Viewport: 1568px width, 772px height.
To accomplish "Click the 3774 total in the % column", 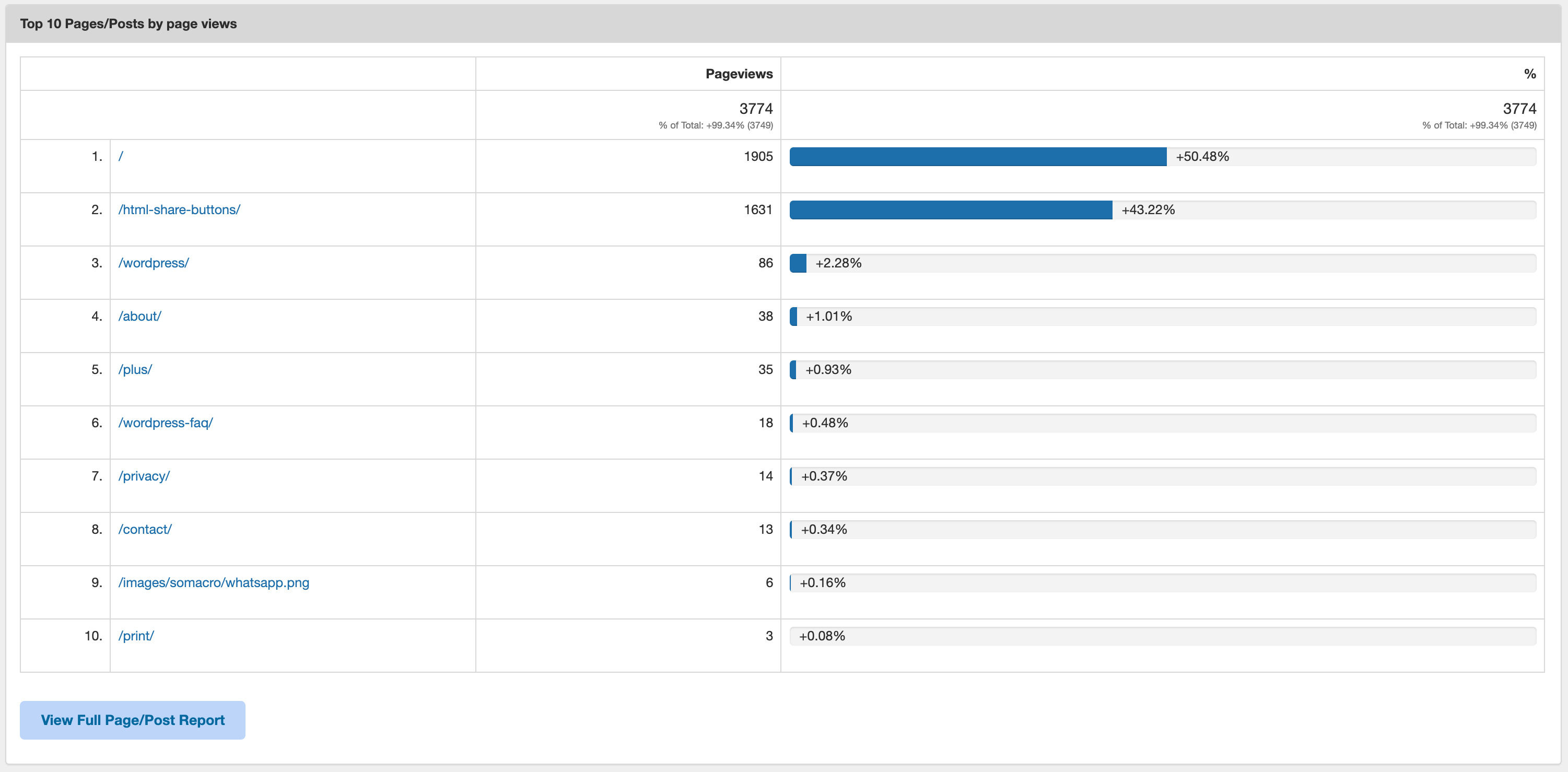I will click(1519, 108).
